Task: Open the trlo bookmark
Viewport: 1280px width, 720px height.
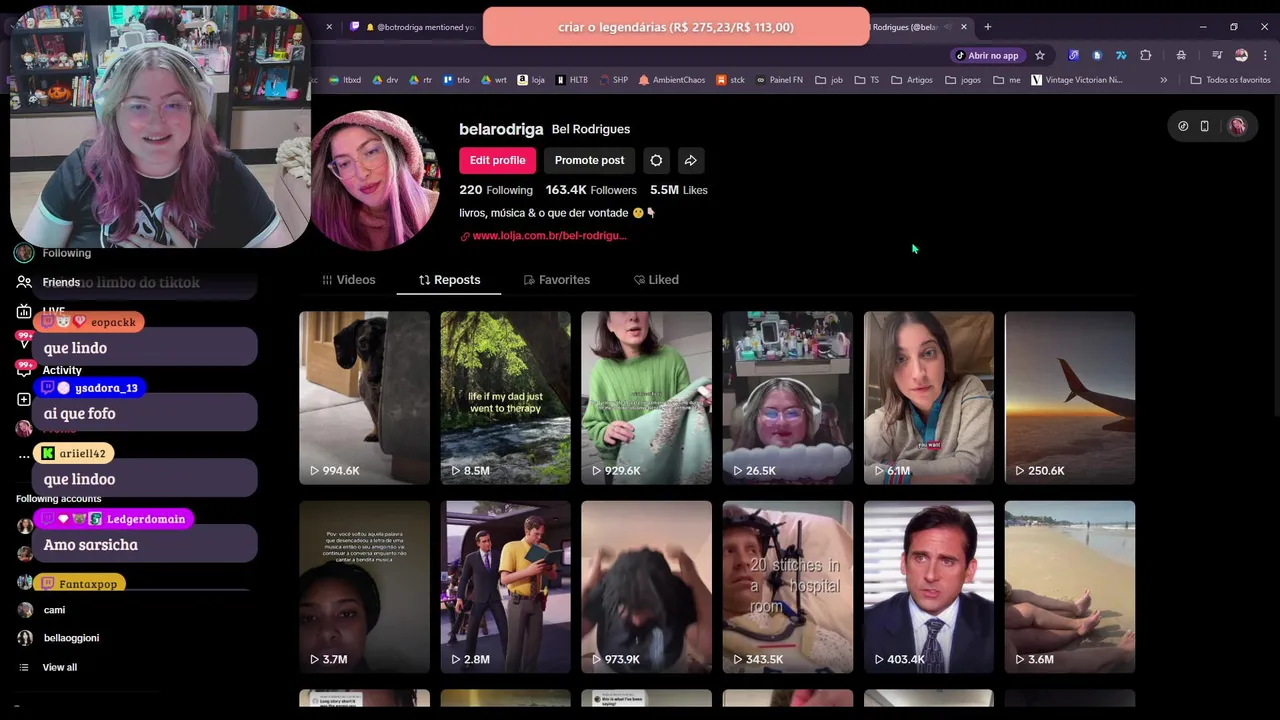Action: coord(456,80)
